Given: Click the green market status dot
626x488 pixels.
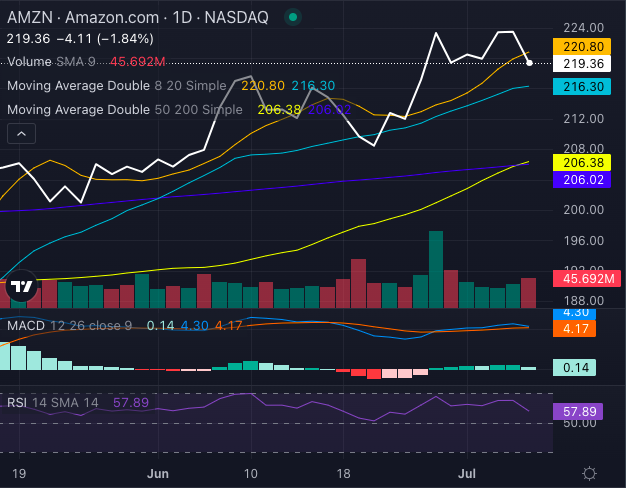Looking at the screenshot, I should [x=293, y=17].
